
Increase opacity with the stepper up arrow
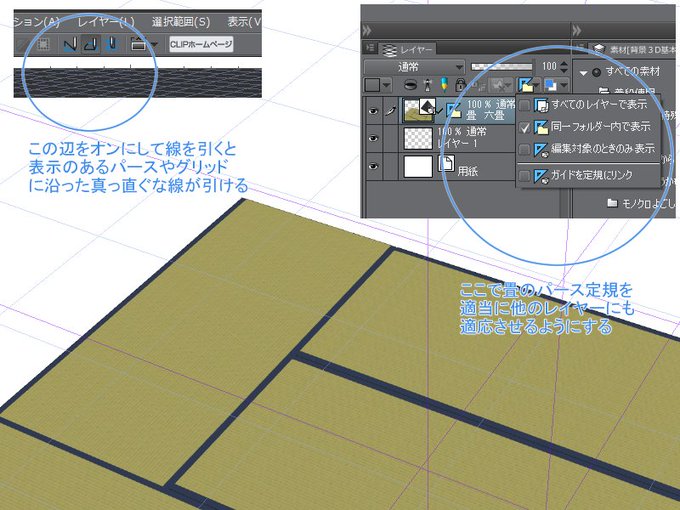[x=563, y=63]
